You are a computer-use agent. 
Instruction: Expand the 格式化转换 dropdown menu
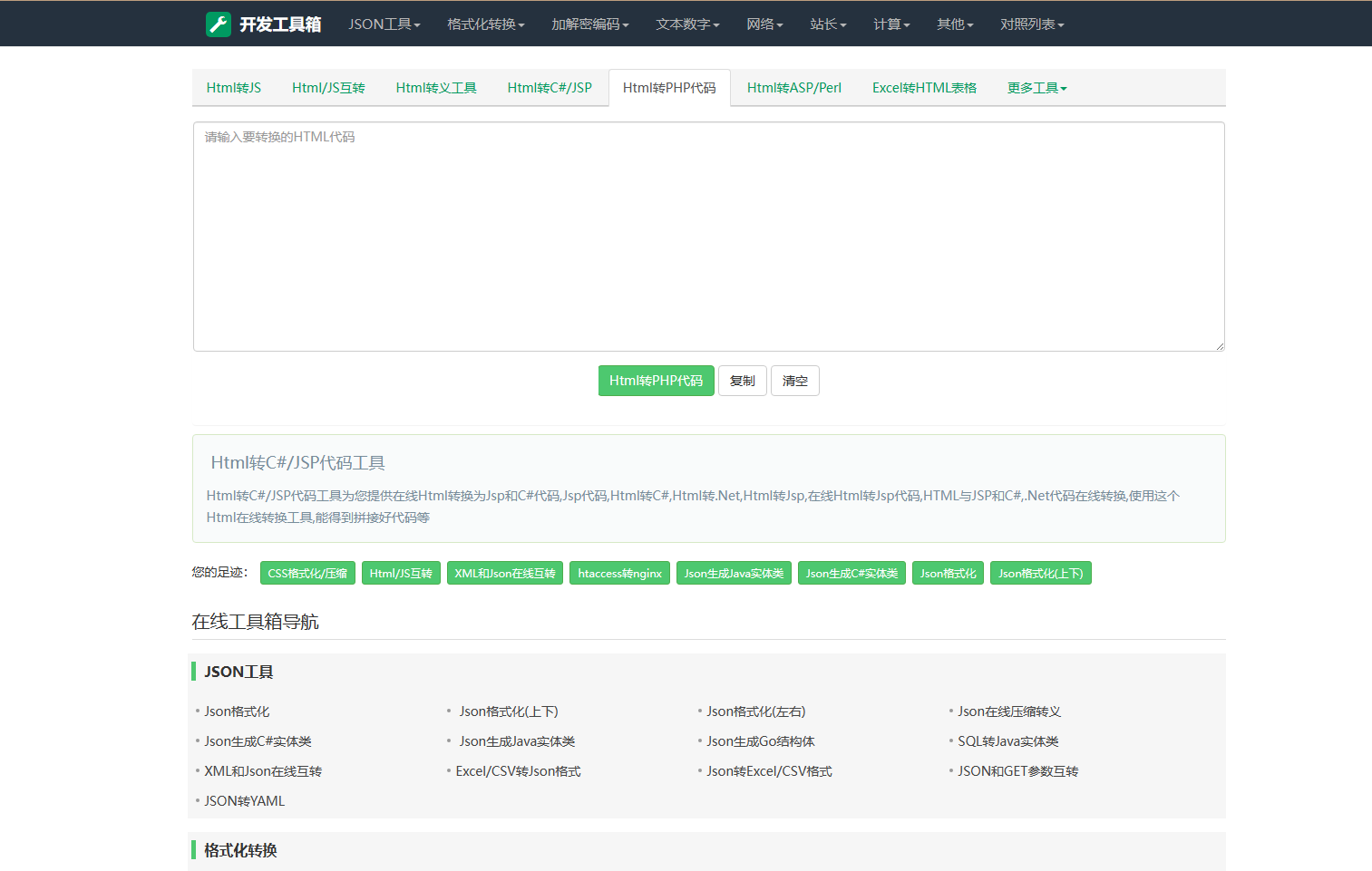[x=486, y=24]
